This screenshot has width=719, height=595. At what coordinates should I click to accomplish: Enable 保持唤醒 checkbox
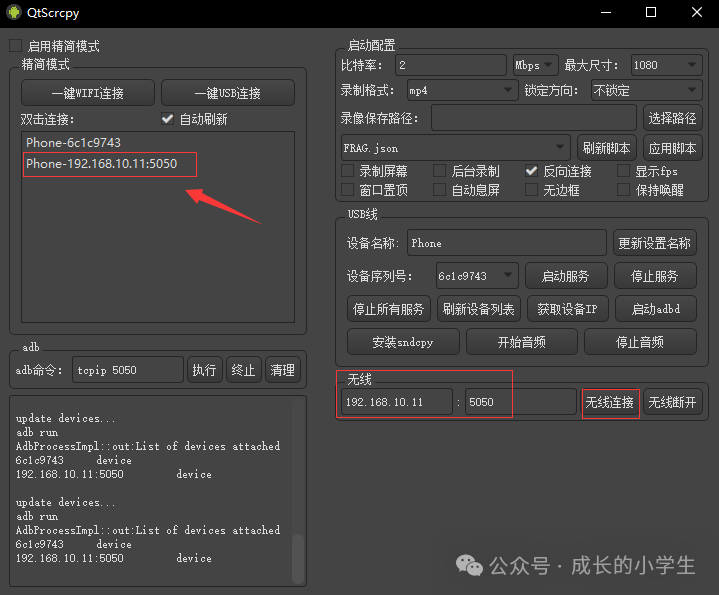pos(623,189)
